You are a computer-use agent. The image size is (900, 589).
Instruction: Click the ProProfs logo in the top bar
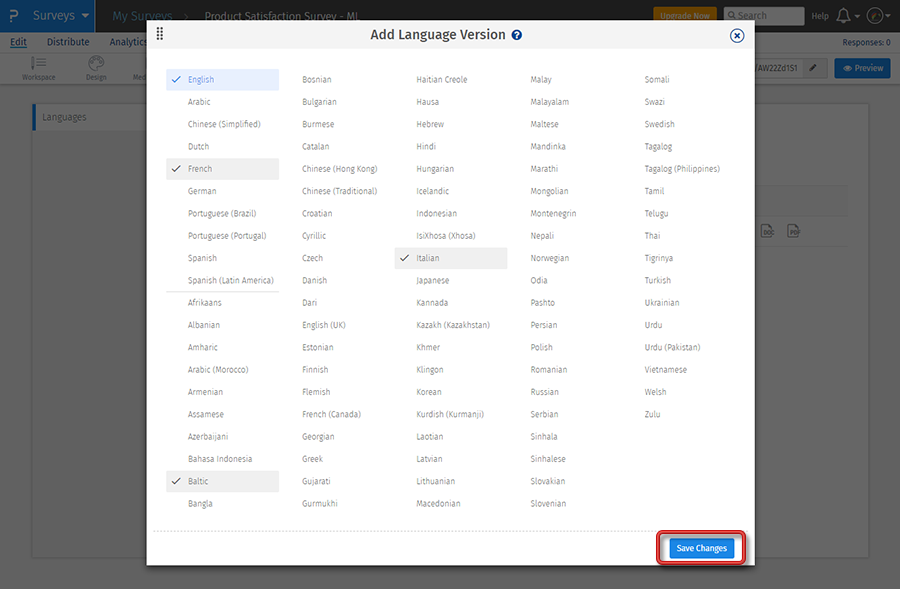pos(12,15)
